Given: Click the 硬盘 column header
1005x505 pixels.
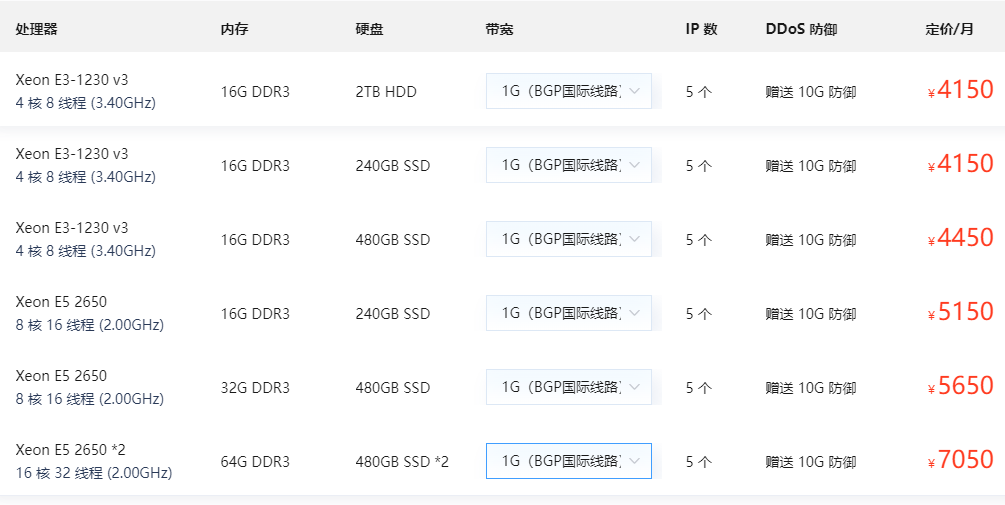Looking at the screenshot, I should point(369,29).
